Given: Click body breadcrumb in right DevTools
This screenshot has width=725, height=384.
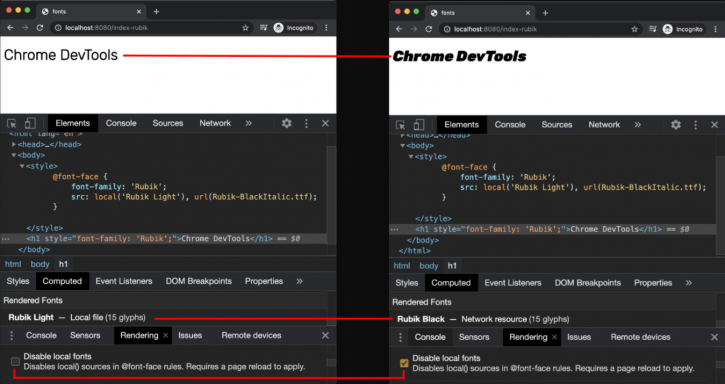Looking at the screenshot, I should (429, 266).
